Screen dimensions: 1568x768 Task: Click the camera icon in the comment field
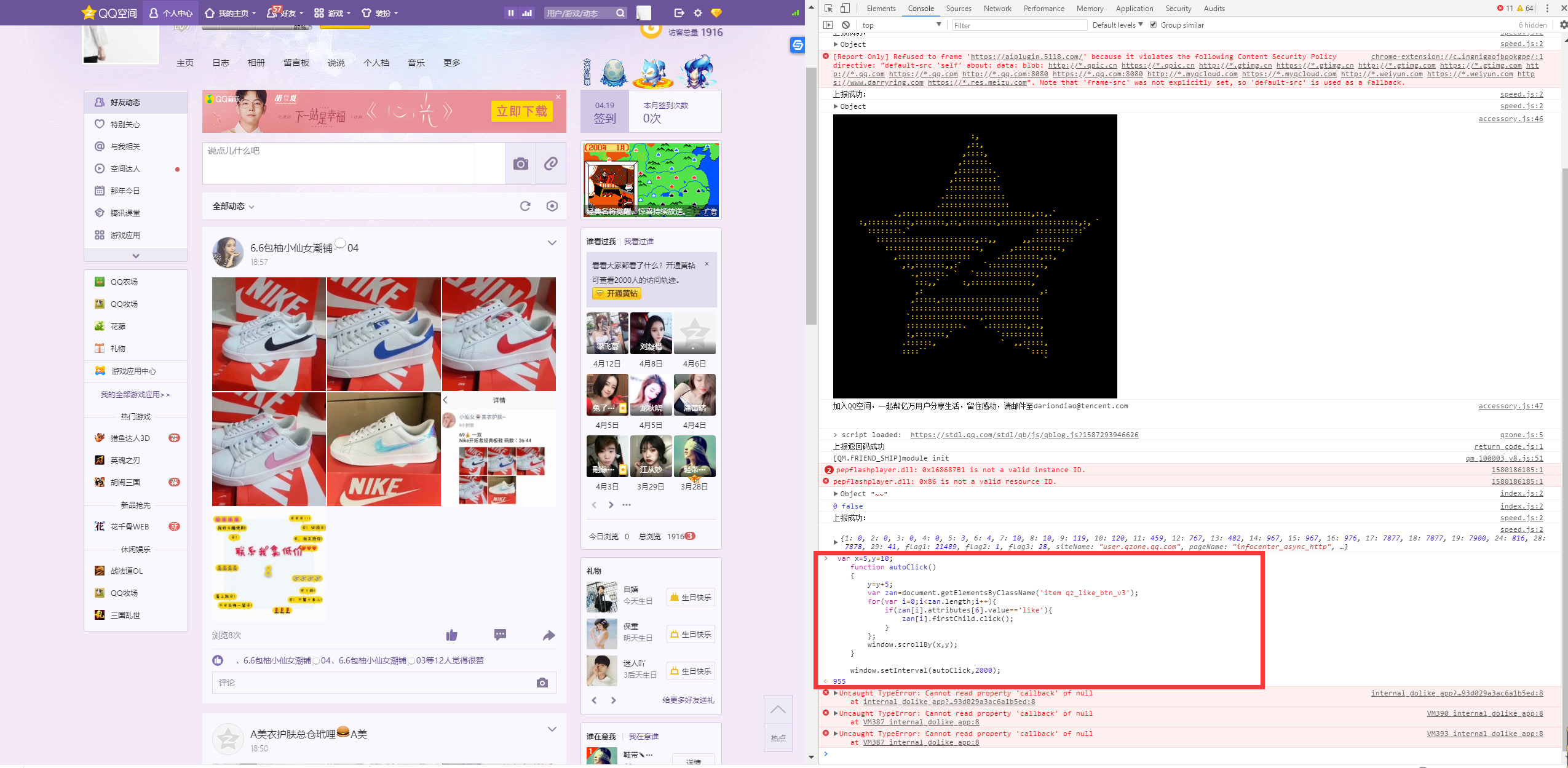tap(542, 683)
